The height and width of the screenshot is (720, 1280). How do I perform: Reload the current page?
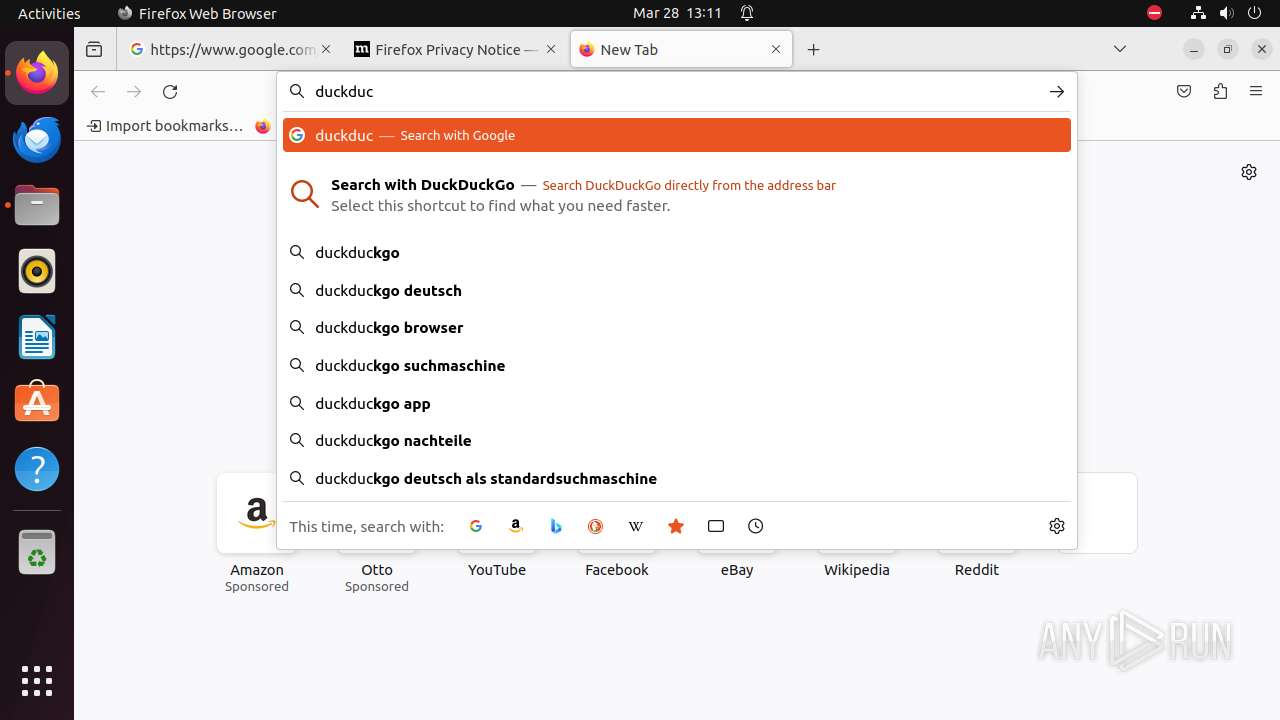170,92
